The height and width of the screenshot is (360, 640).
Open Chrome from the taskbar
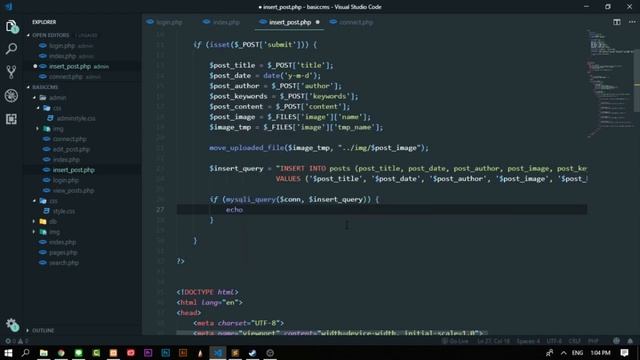coord(61,353)
